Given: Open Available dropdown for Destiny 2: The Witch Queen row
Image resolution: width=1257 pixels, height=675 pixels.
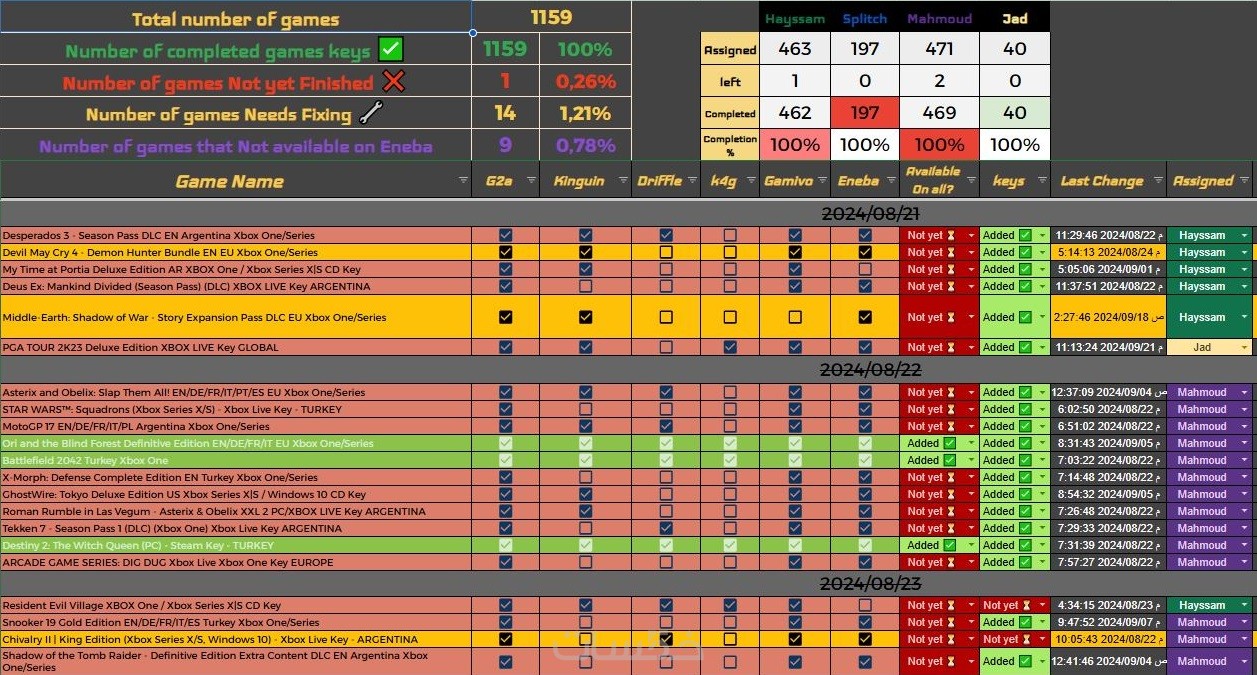Looking at the screenshot, I should pyautogui.click(x=970, y=545).
